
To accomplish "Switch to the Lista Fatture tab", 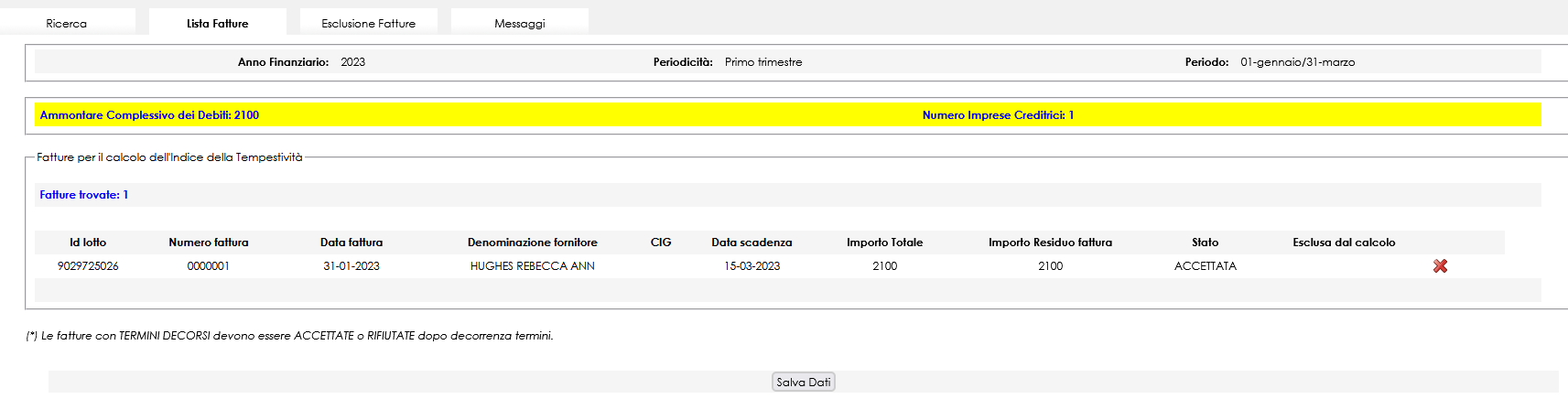I will (x=217, y=23).
